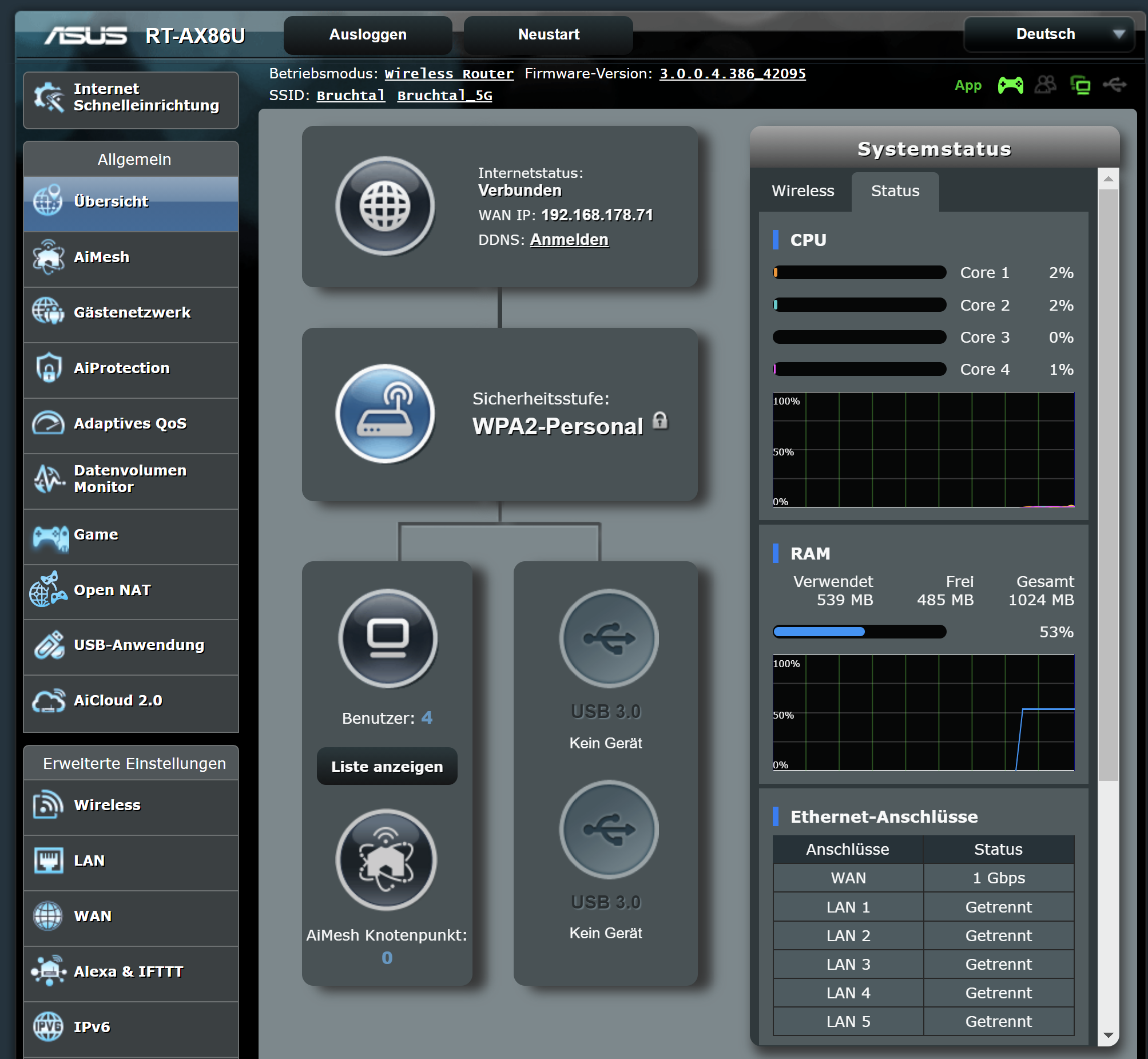
Task: Click the Open NAT globe icon
Action: click(48, 589)
